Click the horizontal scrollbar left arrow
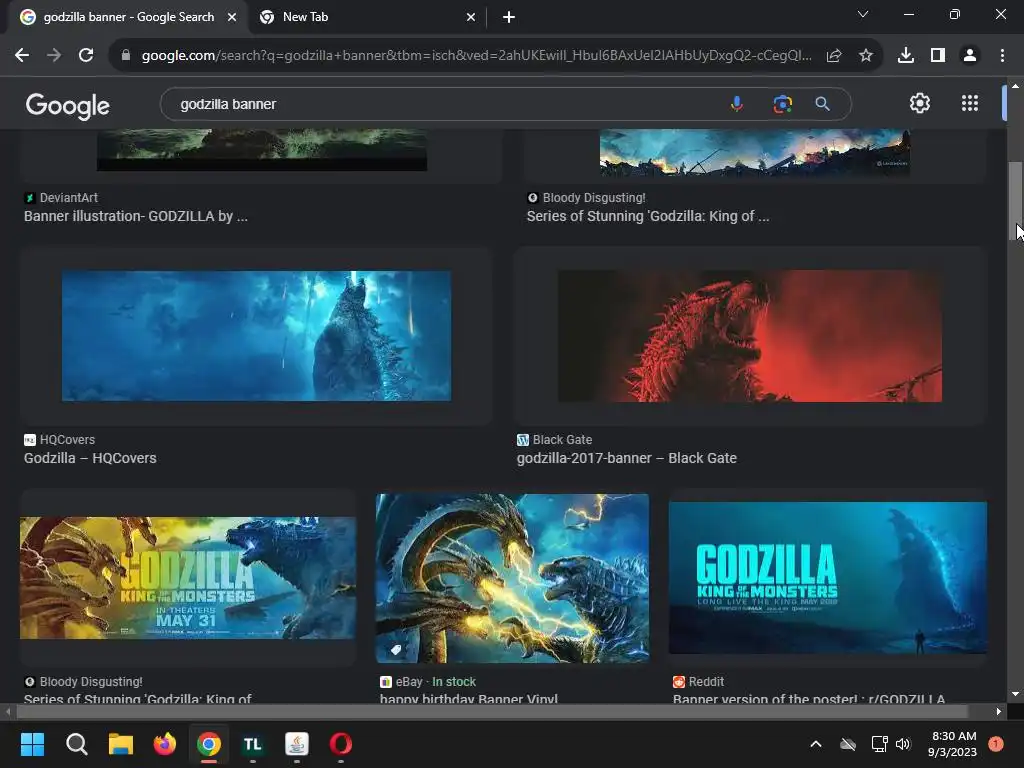 pyautogui.click(x=8, y=711)
